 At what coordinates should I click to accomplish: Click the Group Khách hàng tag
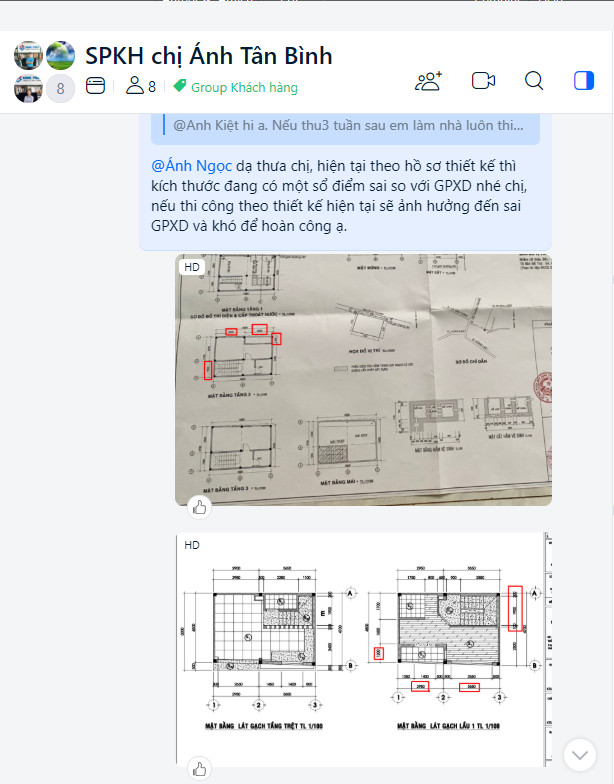236,87
